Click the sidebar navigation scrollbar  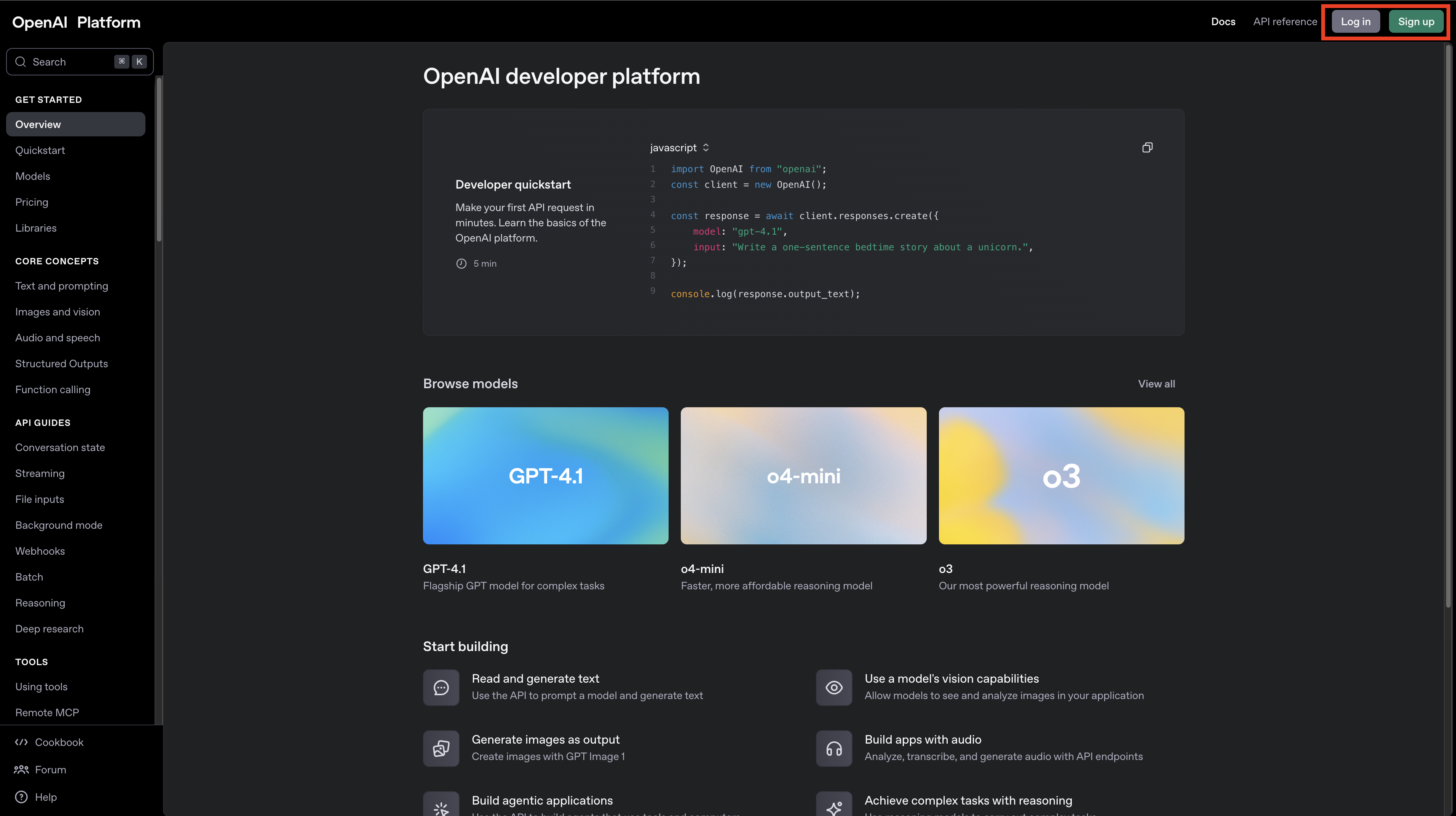159,160
